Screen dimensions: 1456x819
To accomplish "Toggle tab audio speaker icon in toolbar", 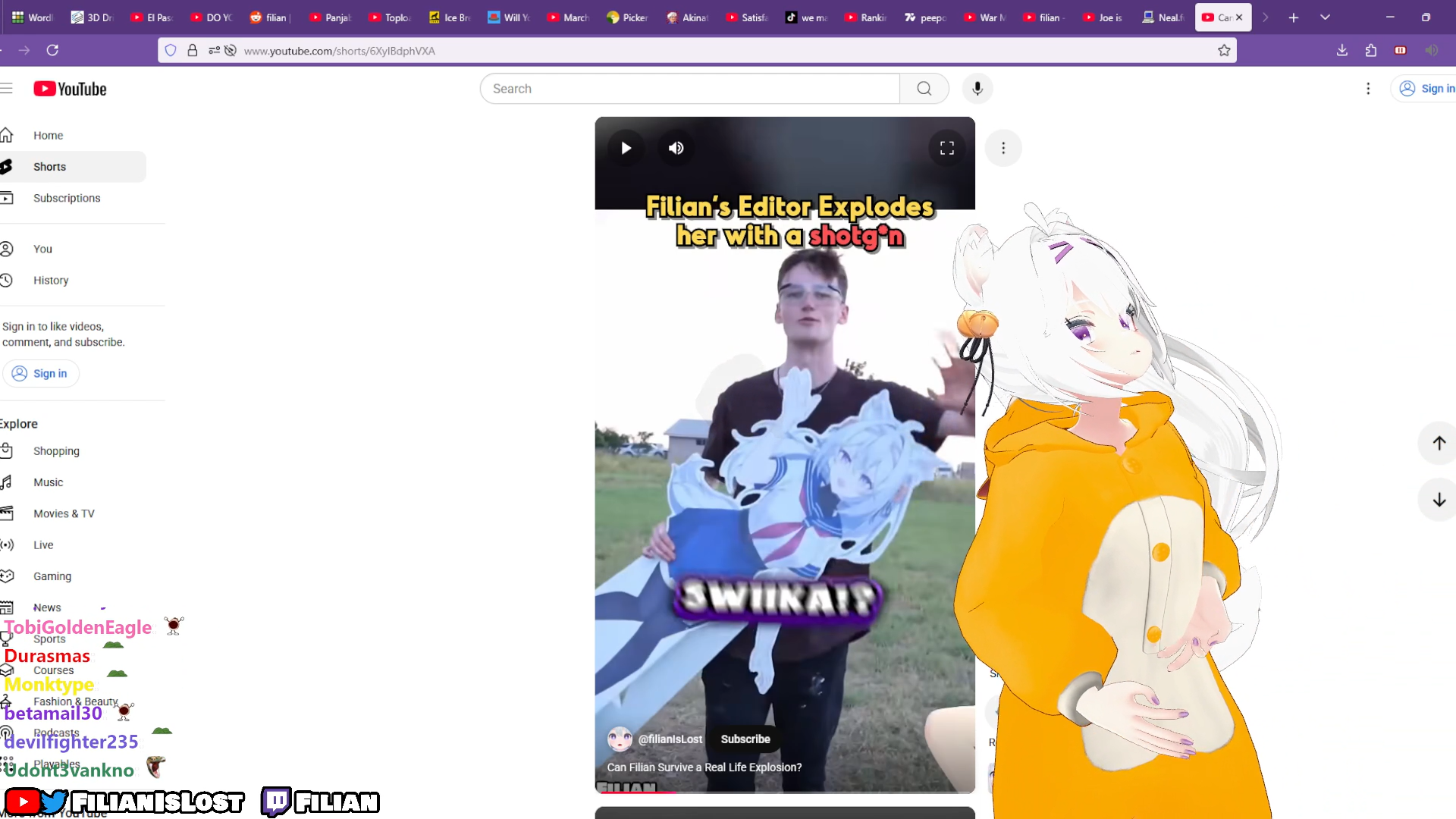I will click(x=1431, y=50).
